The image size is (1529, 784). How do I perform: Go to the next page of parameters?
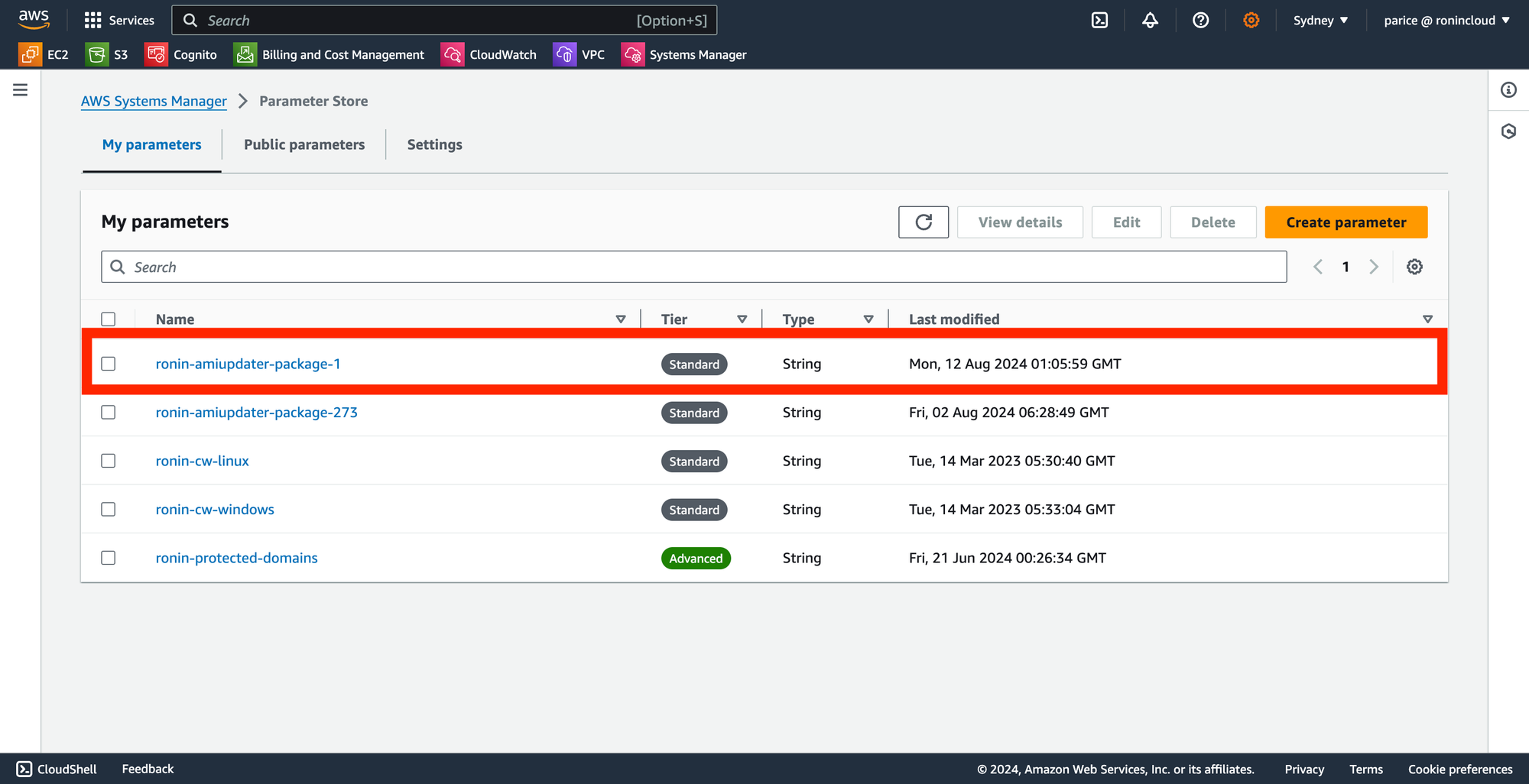(x=1374, y=267)
